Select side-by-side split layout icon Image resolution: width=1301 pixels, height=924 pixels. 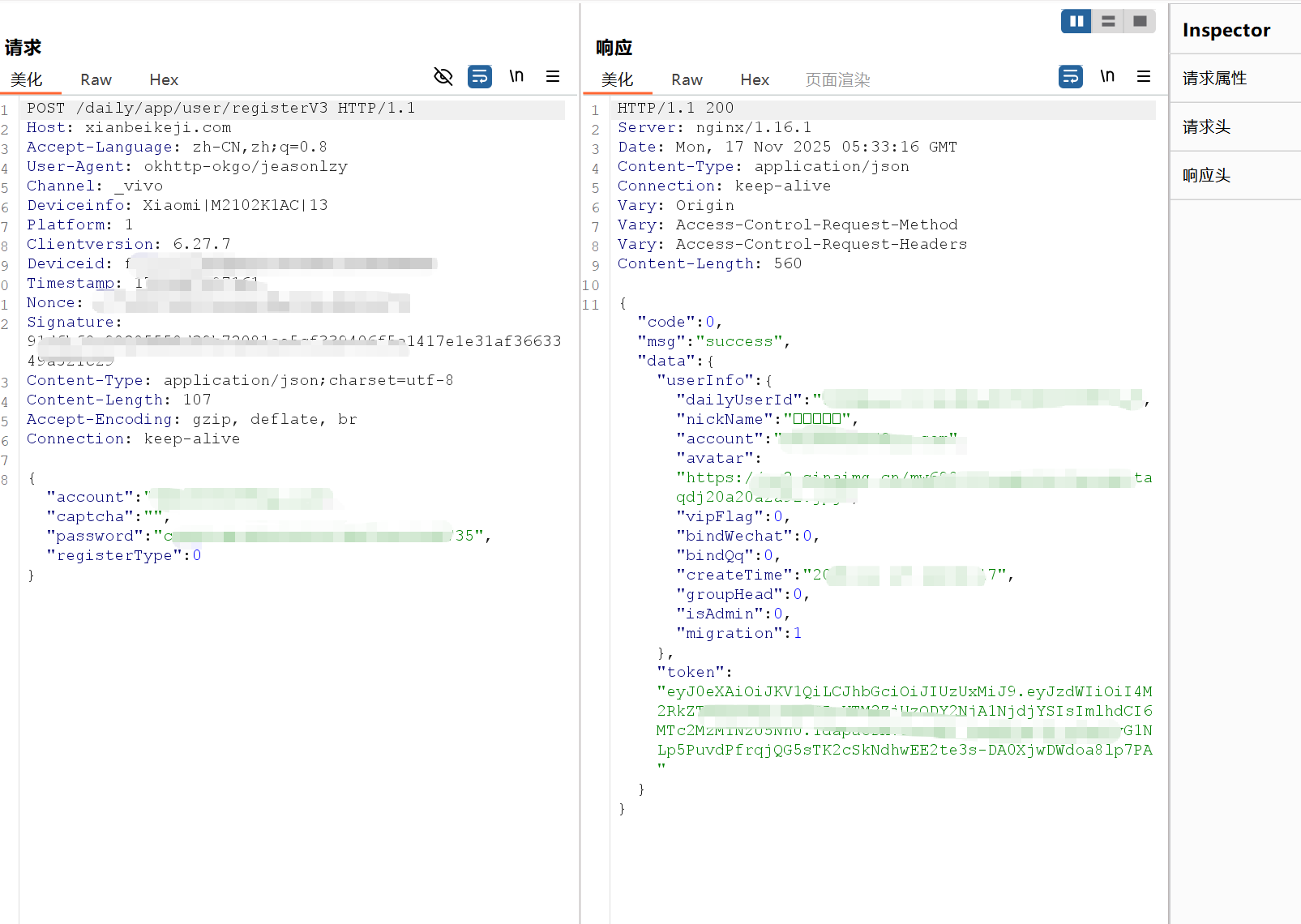tap(1076, 21)
